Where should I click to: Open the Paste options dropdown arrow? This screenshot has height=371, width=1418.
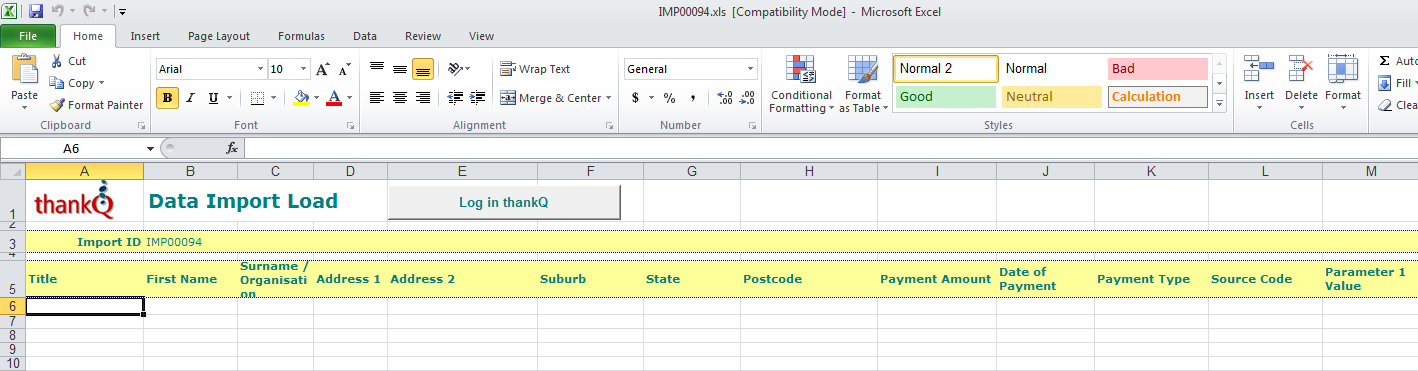[24, 107]
